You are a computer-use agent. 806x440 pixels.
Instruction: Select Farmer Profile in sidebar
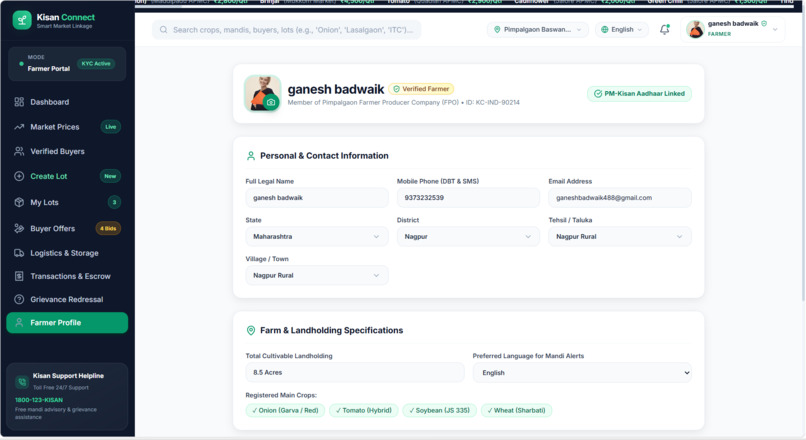pyautogui.click(x=67, y=323)
